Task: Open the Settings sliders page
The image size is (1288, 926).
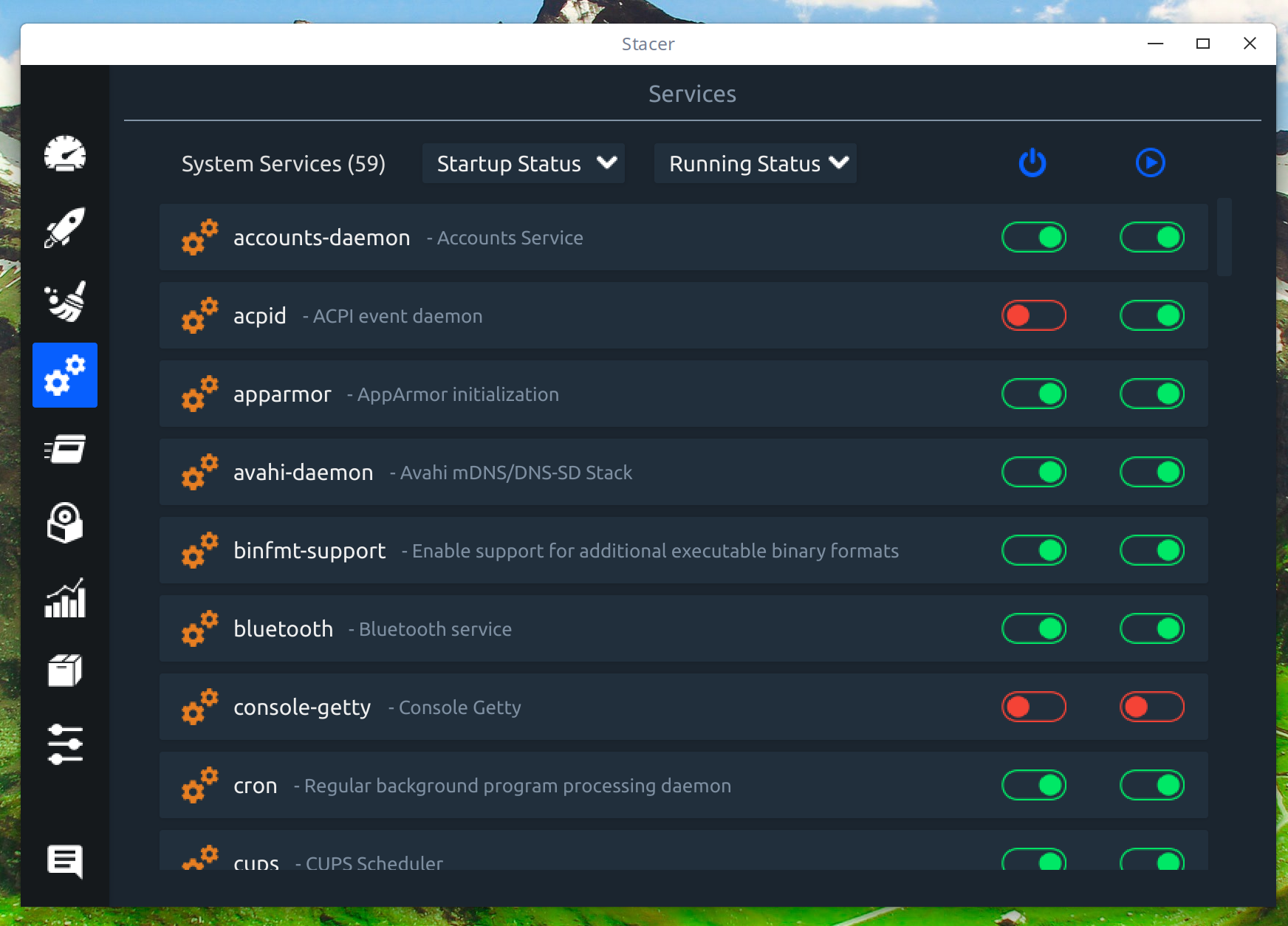Action: (65, 744)
